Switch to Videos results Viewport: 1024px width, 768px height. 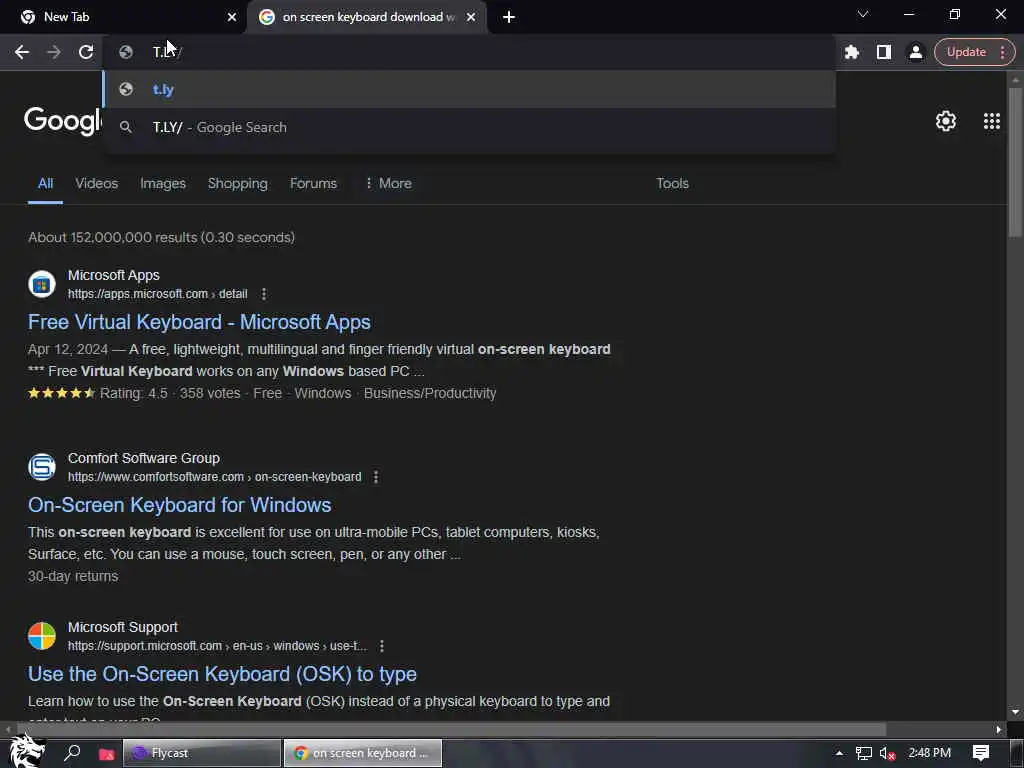97,184
